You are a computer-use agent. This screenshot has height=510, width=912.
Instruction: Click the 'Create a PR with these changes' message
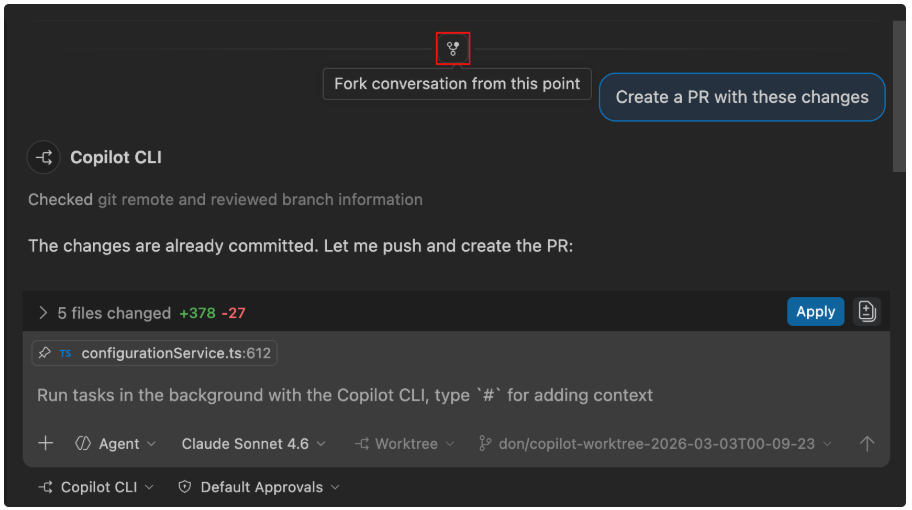pos(742,97)
